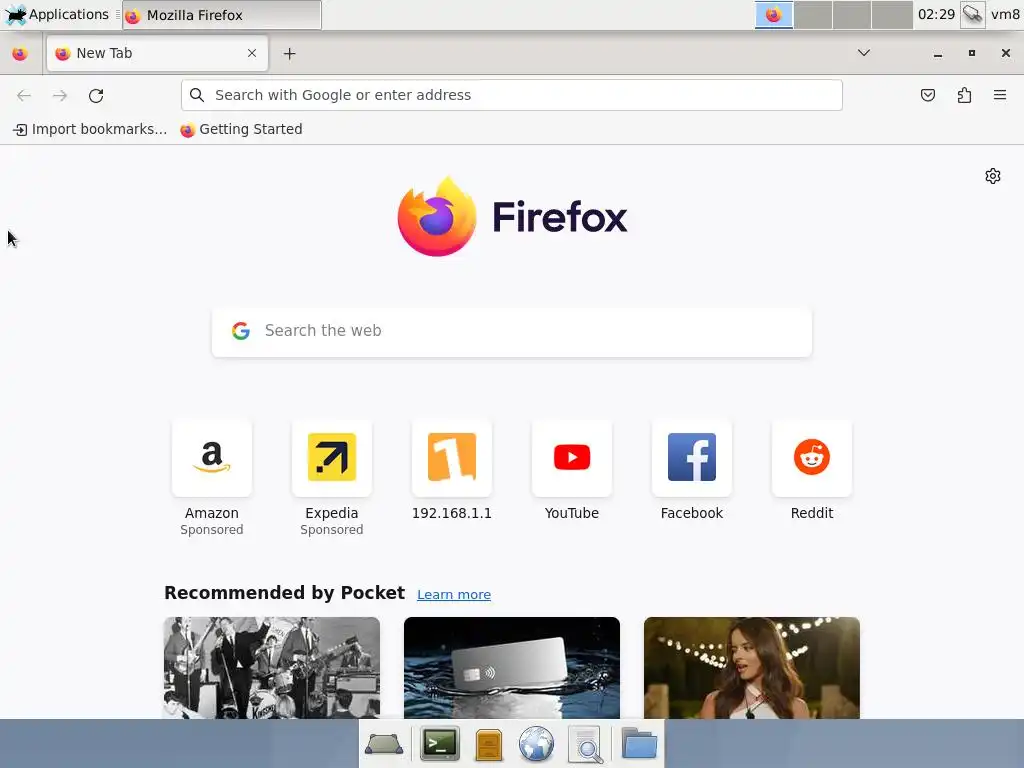Open the Applications system menu
Image resolution: width=1024 pixels, height=768 pixels.
click(57, 14)
